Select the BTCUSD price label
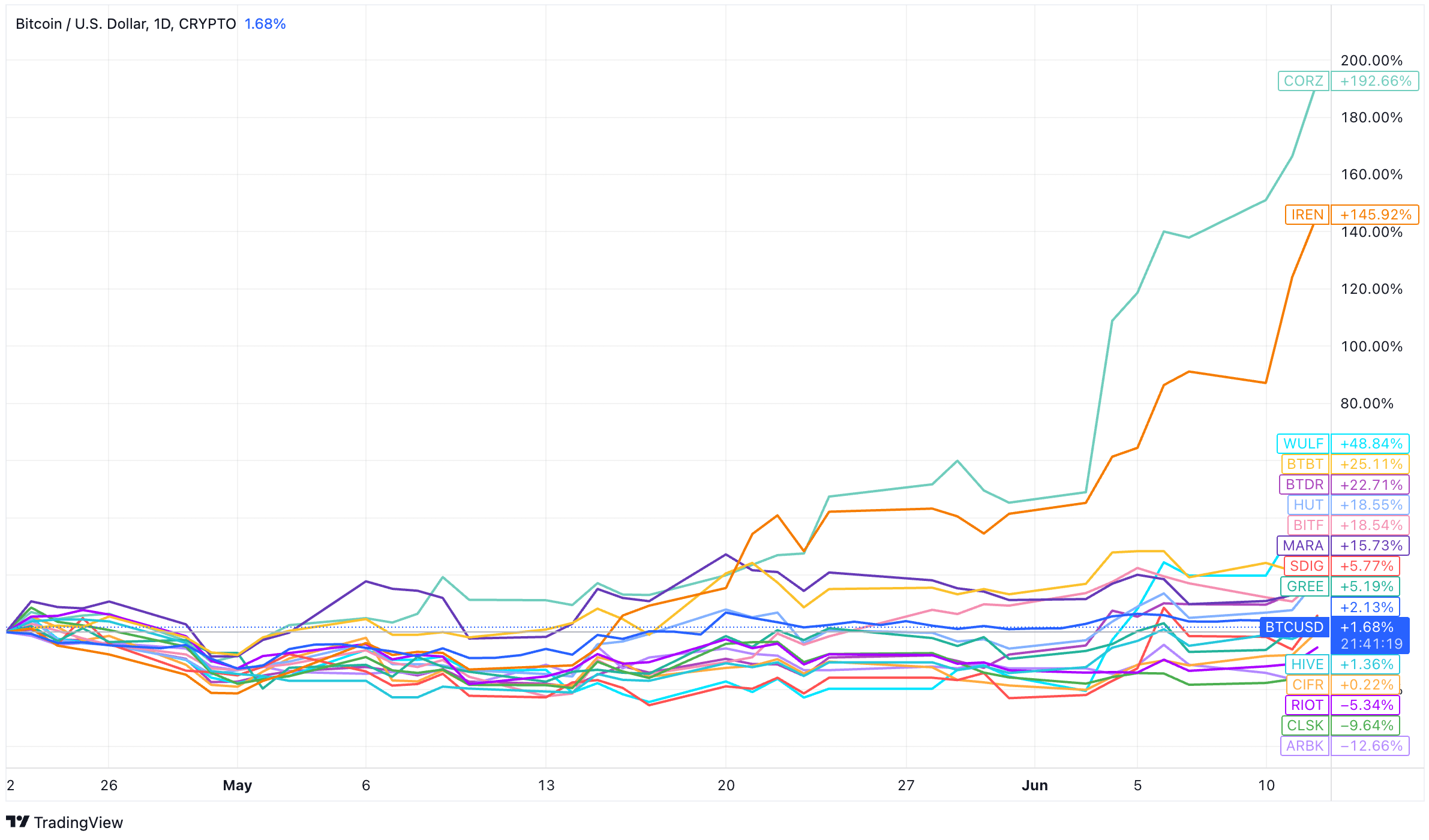1429x840 pixels. tap(1295, 627)
